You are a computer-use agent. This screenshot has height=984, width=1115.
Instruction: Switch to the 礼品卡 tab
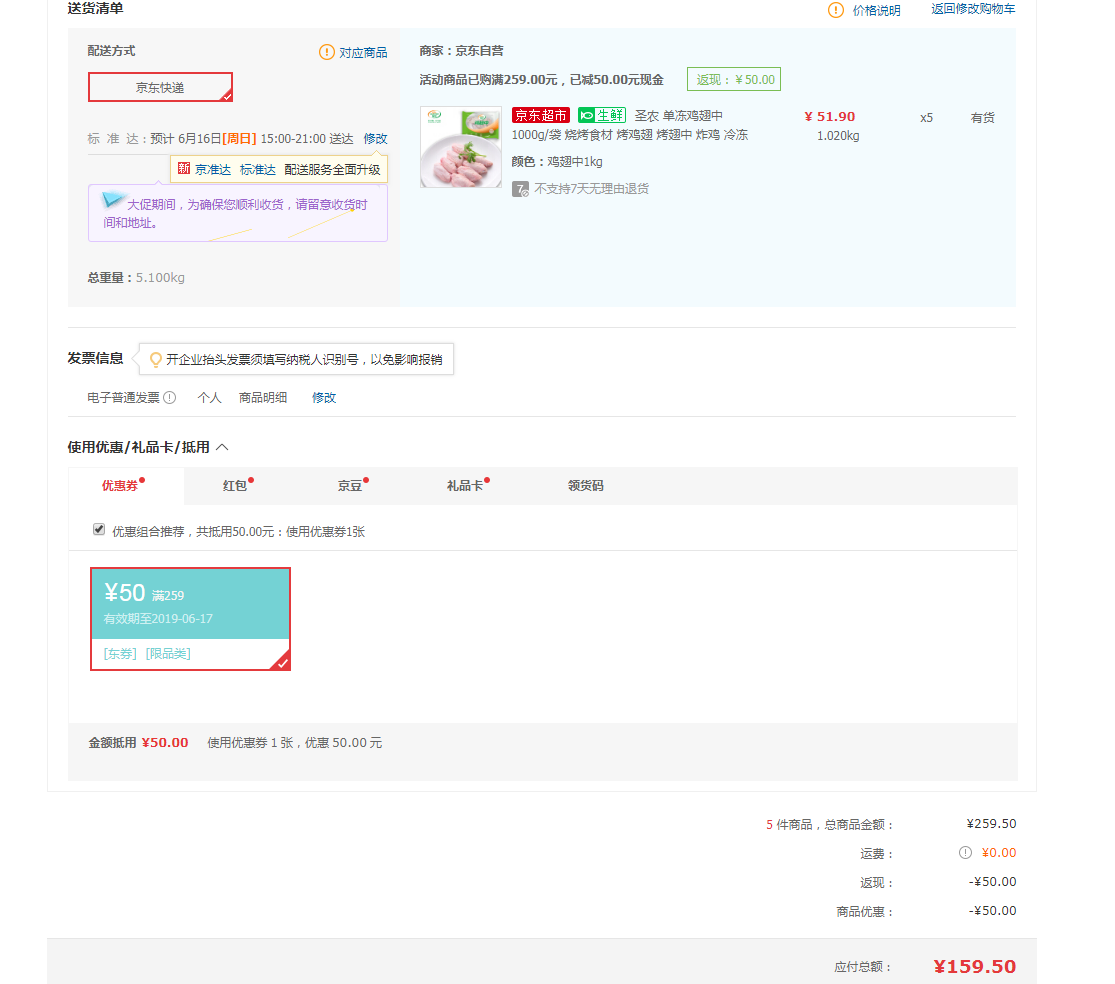coord(467,486)
